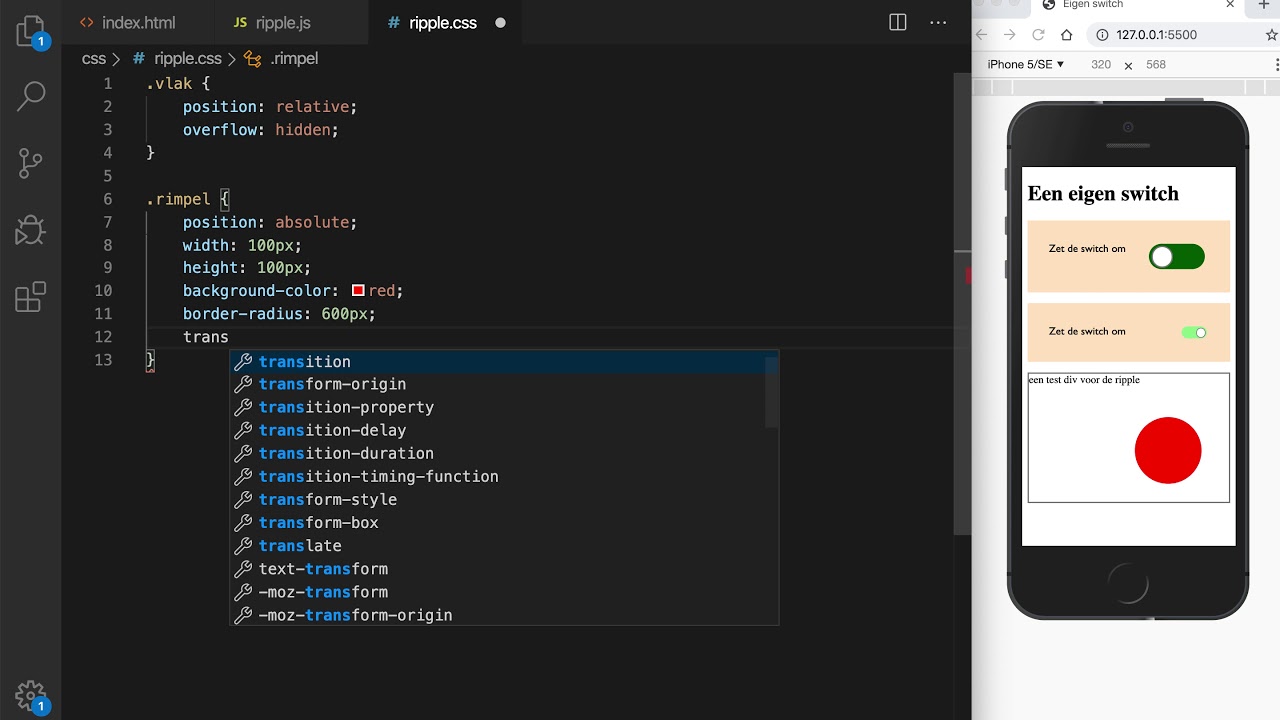Open a new browser tab
Image resolution: width=1280 pixels, height=720 pixels.
tap(1262, 5)
